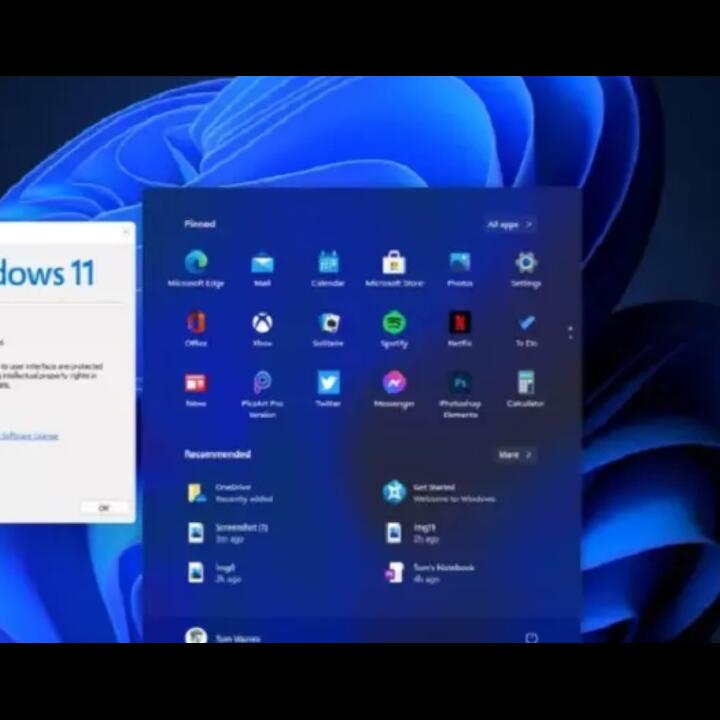The height and width of the screenshot is (720, 720).
Task: Launch Messenger
Action: tap(394, 389)
